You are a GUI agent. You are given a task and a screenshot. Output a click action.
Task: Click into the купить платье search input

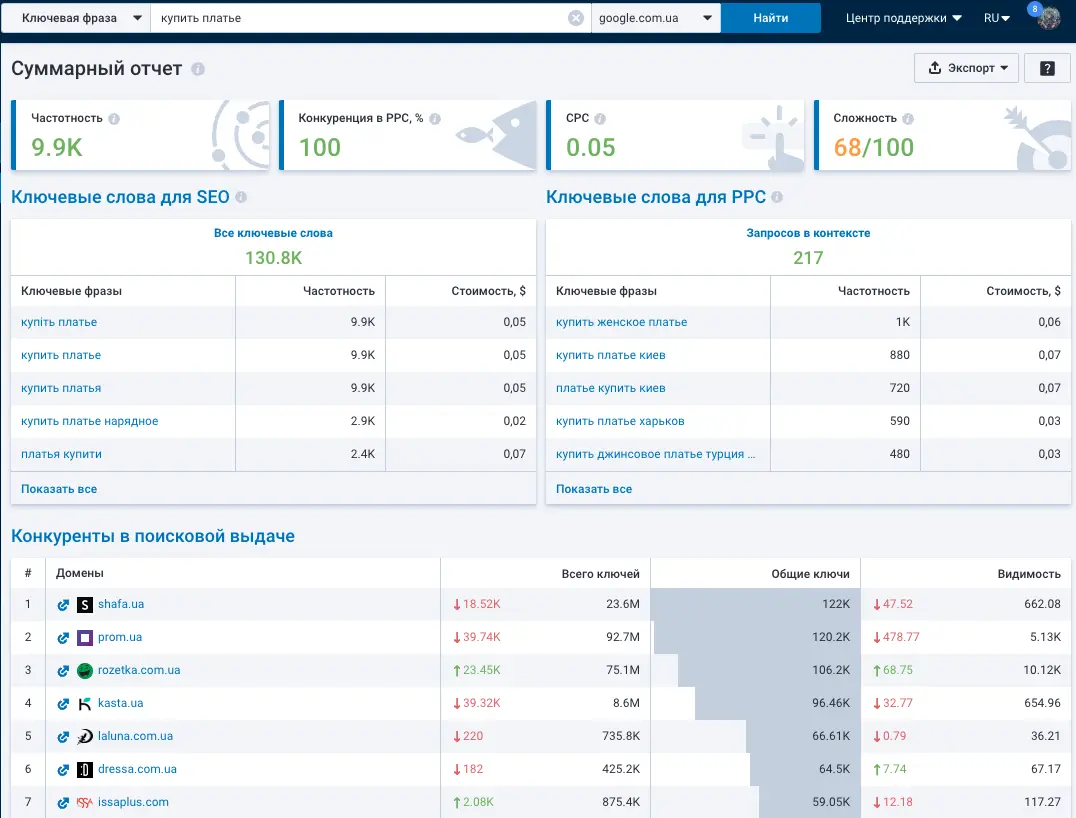pos(358,18)
